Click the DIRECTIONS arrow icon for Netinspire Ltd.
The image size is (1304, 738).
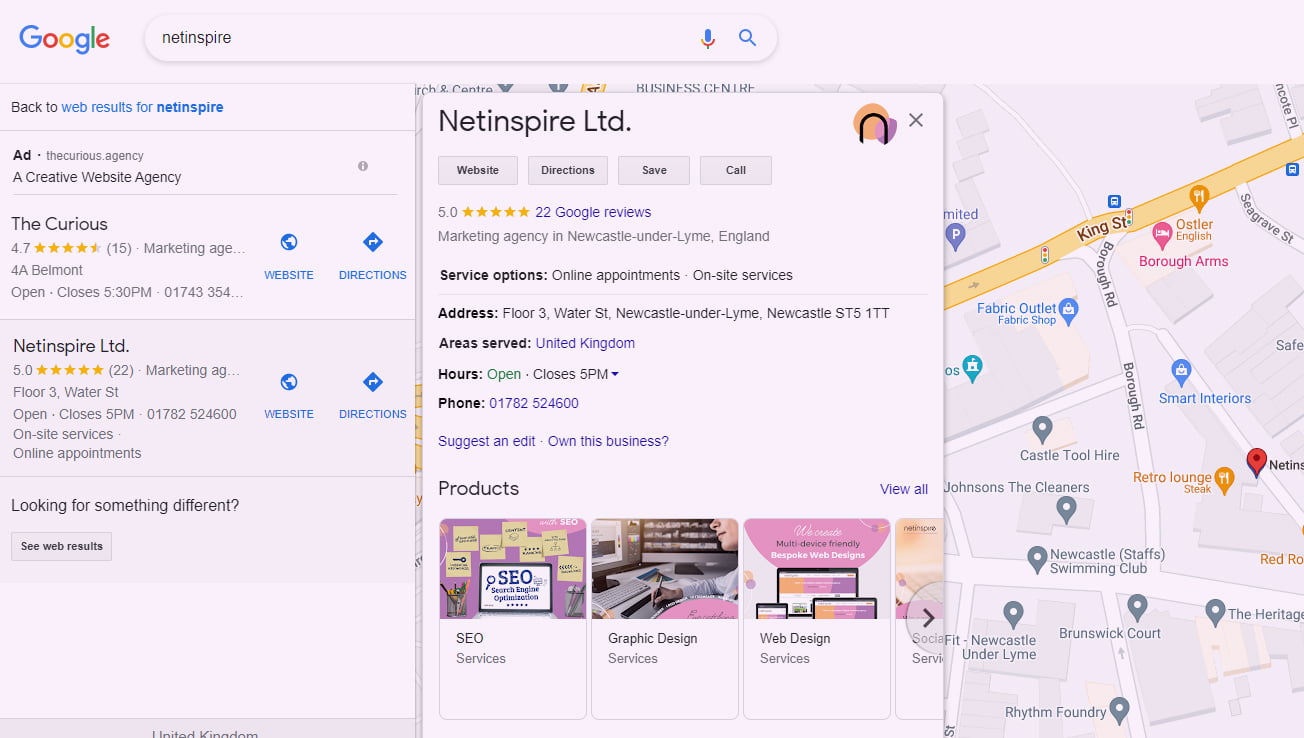[372, 381]
